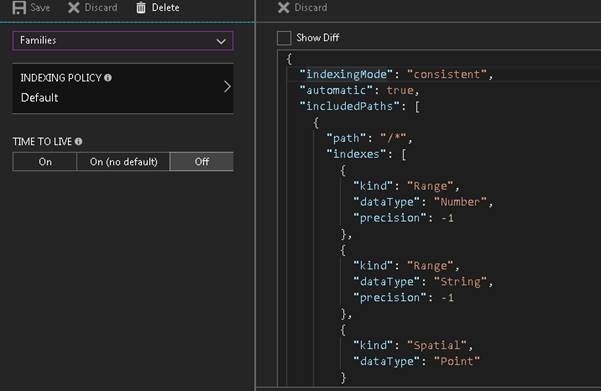Select On (no default) for Time To Live

click(123, 162)
